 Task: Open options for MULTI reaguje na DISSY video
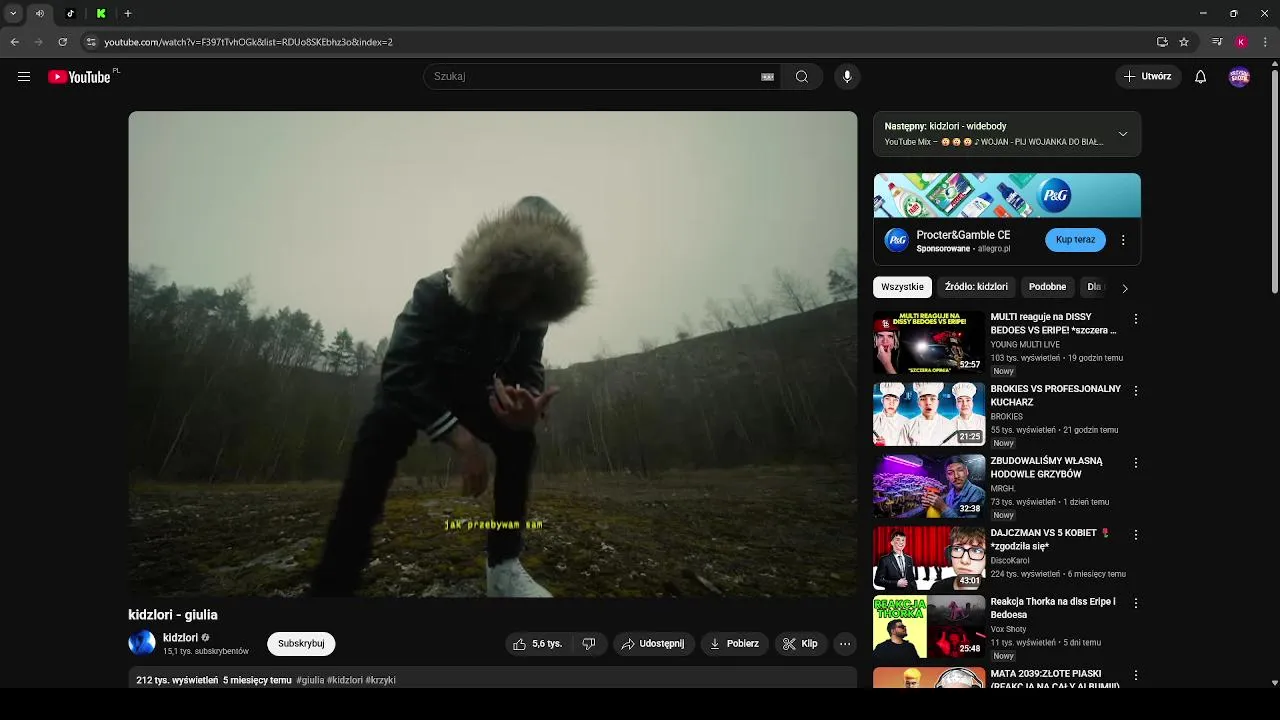tap(1135, 319)
